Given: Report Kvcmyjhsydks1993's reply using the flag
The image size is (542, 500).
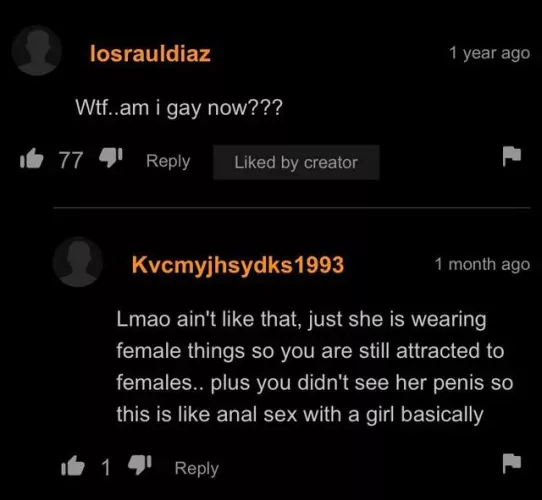Looking at the screenshot, I should tap(512, 463).
